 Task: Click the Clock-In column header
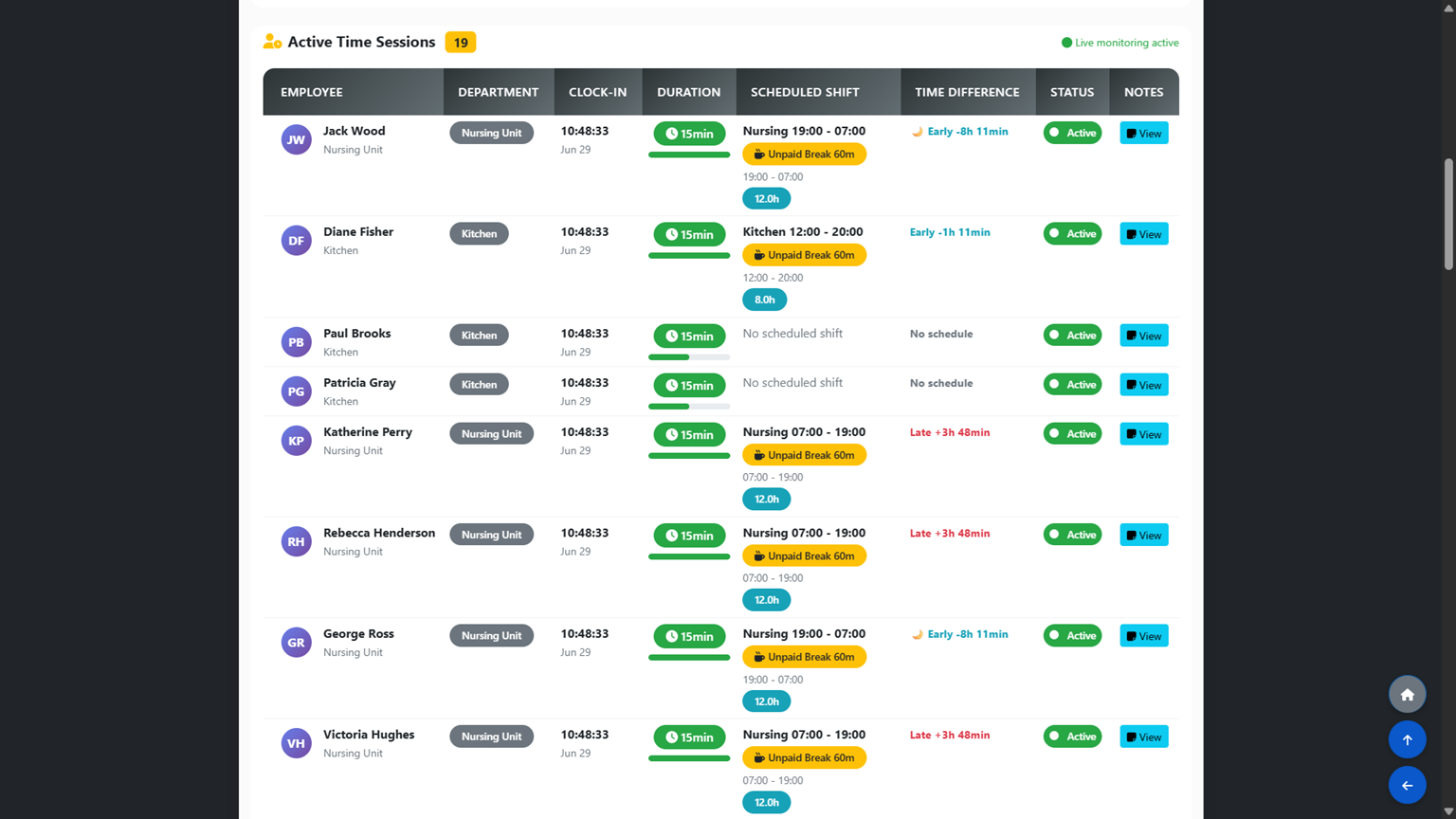(x=598, y=92)
